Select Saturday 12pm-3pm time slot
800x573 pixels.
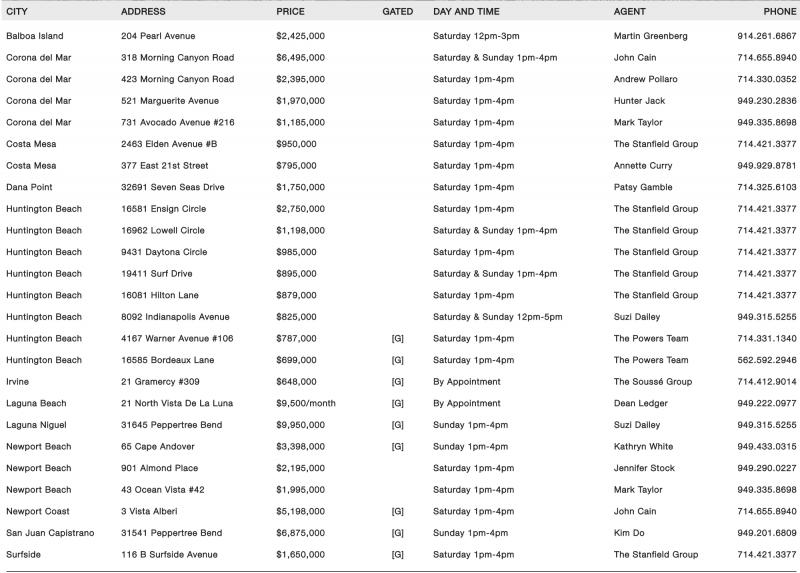point(476,36)
